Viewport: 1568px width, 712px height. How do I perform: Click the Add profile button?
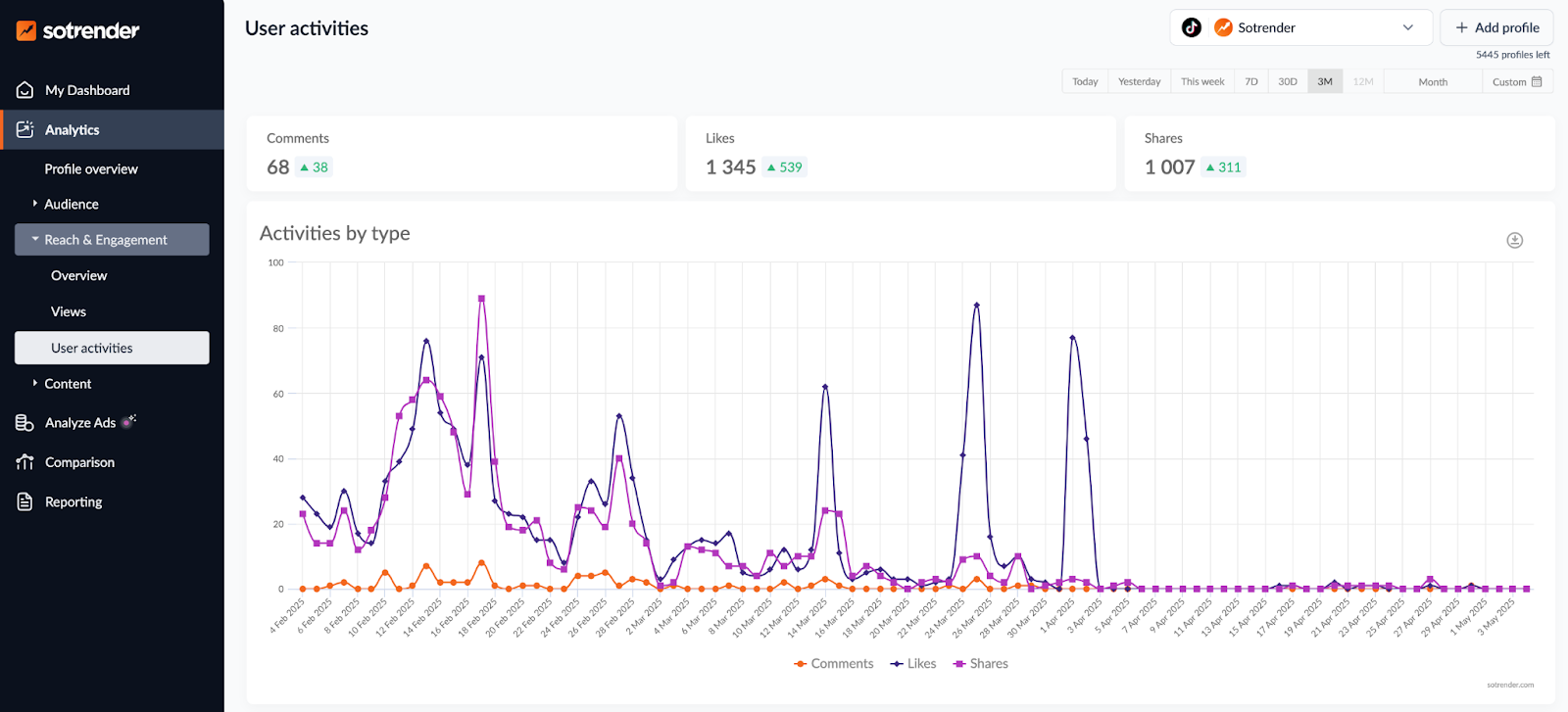pyautogui.click(x=1496, y=27)
